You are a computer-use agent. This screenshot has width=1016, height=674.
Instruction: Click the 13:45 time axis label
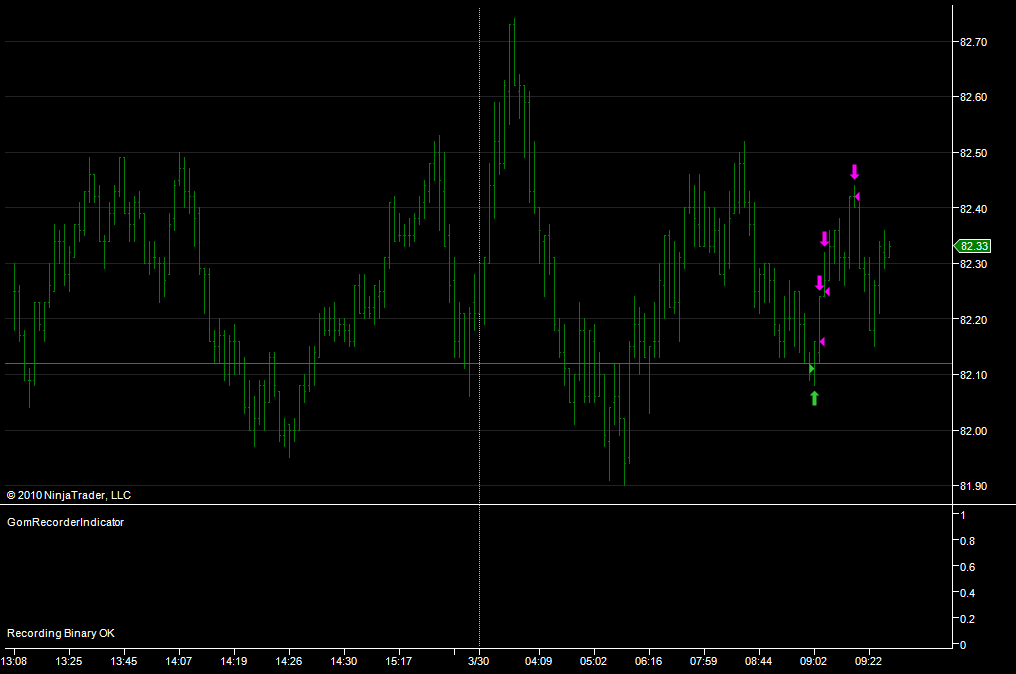click(x=124, y=661)
